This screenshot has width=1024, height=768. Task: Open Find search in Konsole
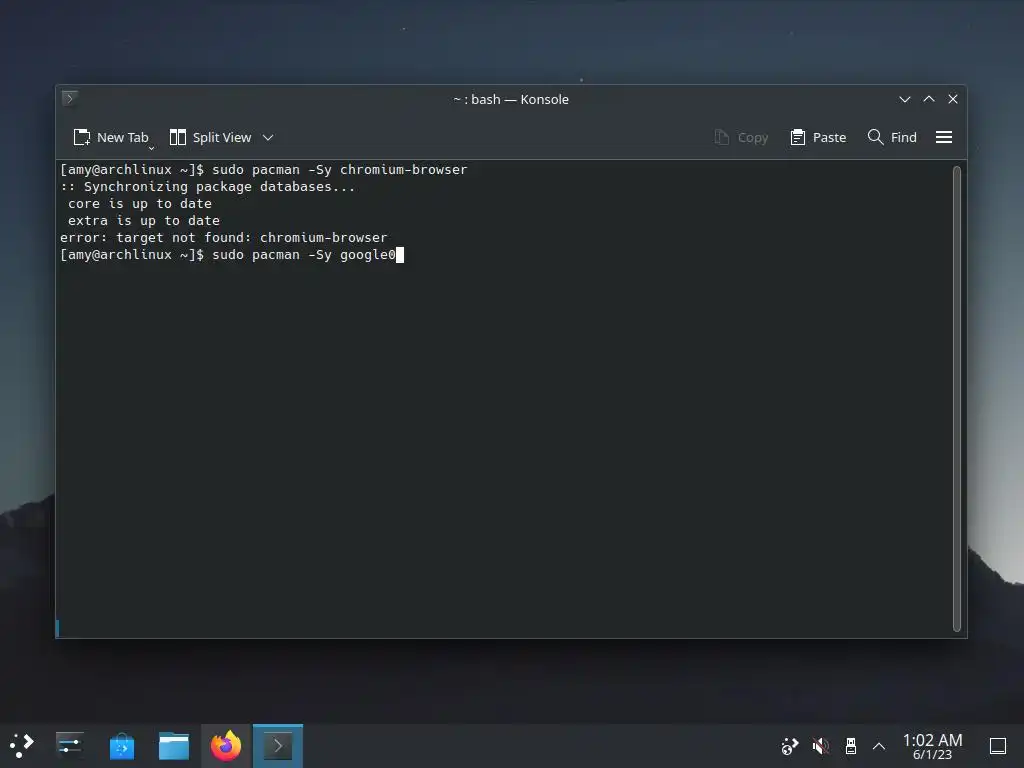(x=892, y=137)
